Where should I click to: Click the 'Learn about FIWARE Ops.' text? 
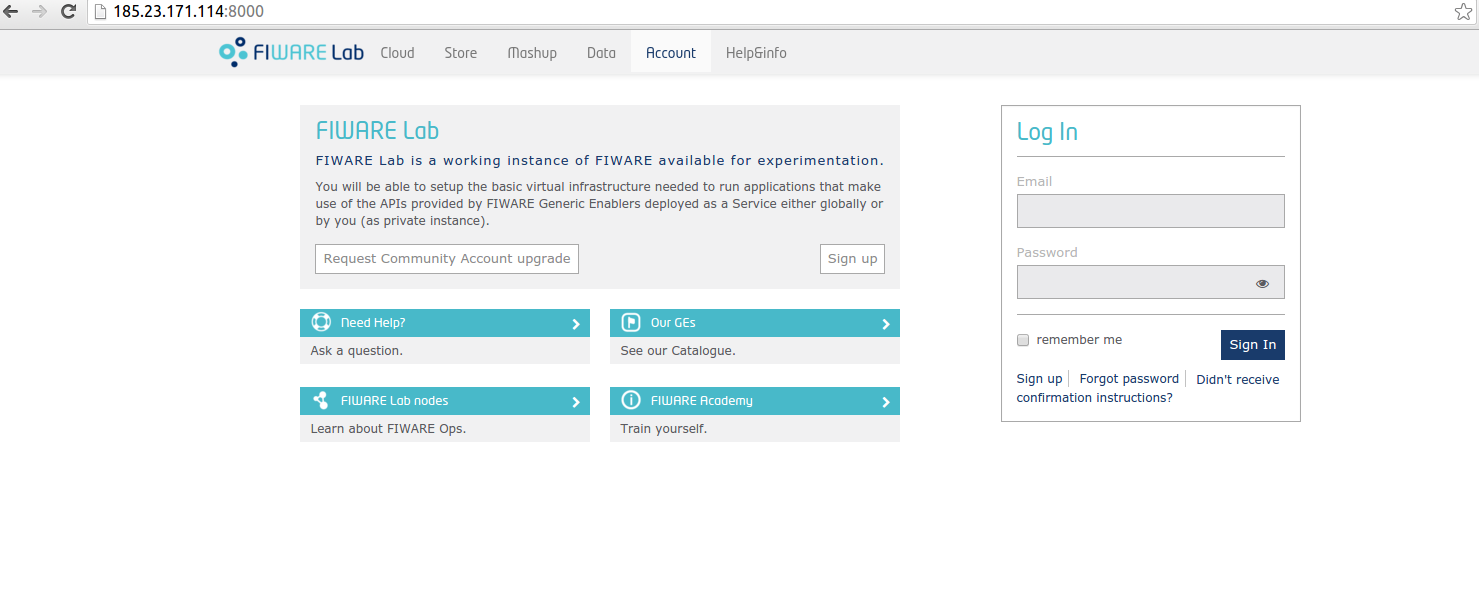[x=389, y=429]
